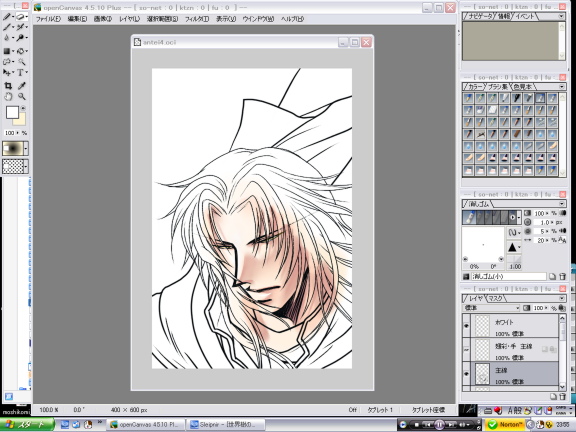The width and height of the screenshot is (576, 432).
Task: Select the Text tool
Action: [x=20, y=72]
